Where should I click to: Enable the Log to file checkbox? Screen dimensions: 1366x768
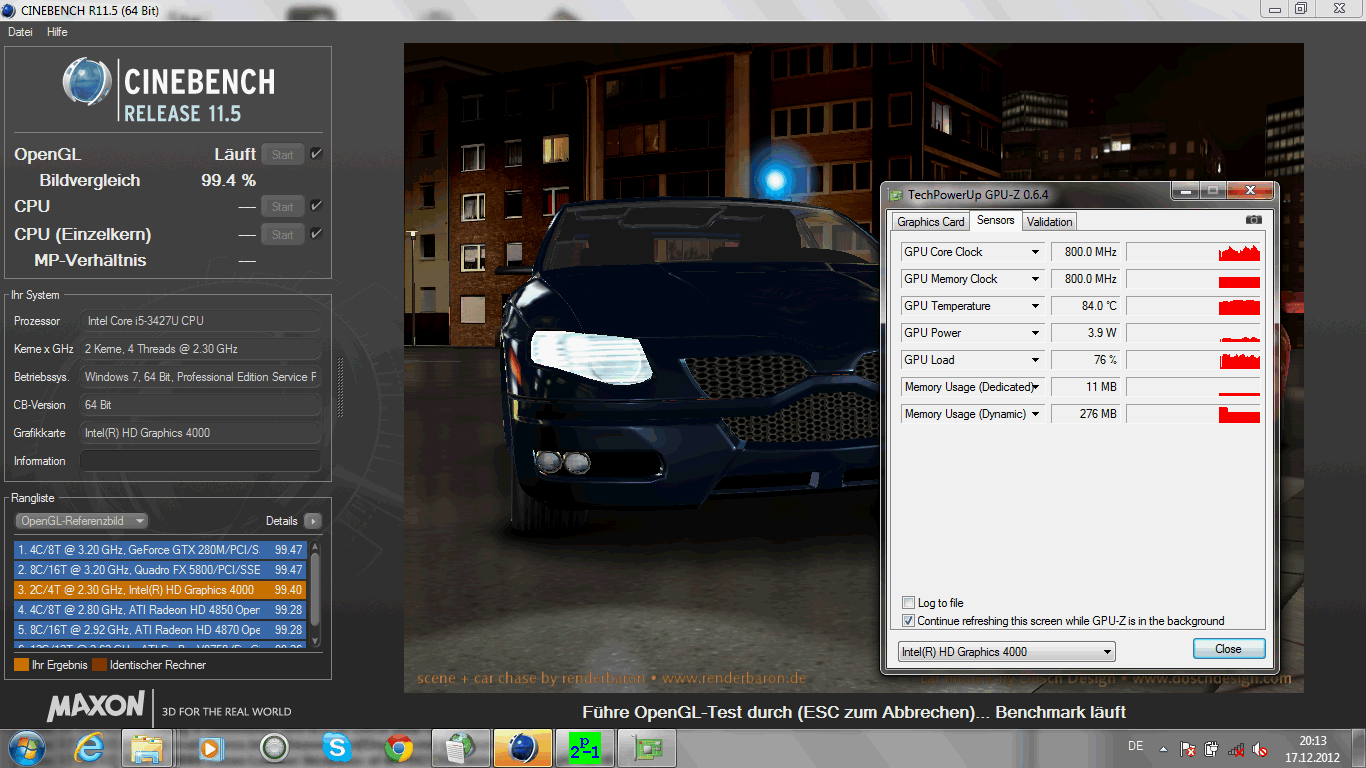pyautogui.click(x=908, y=603)
